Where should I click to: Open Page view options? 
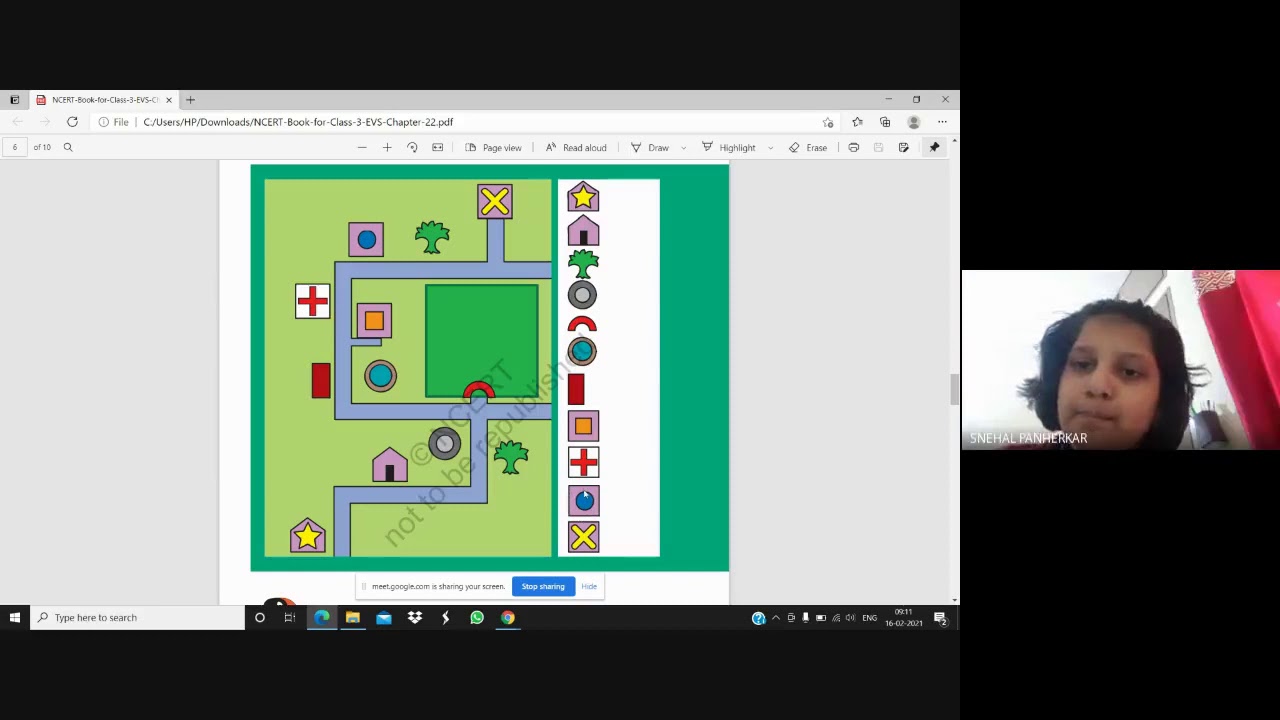494,148
